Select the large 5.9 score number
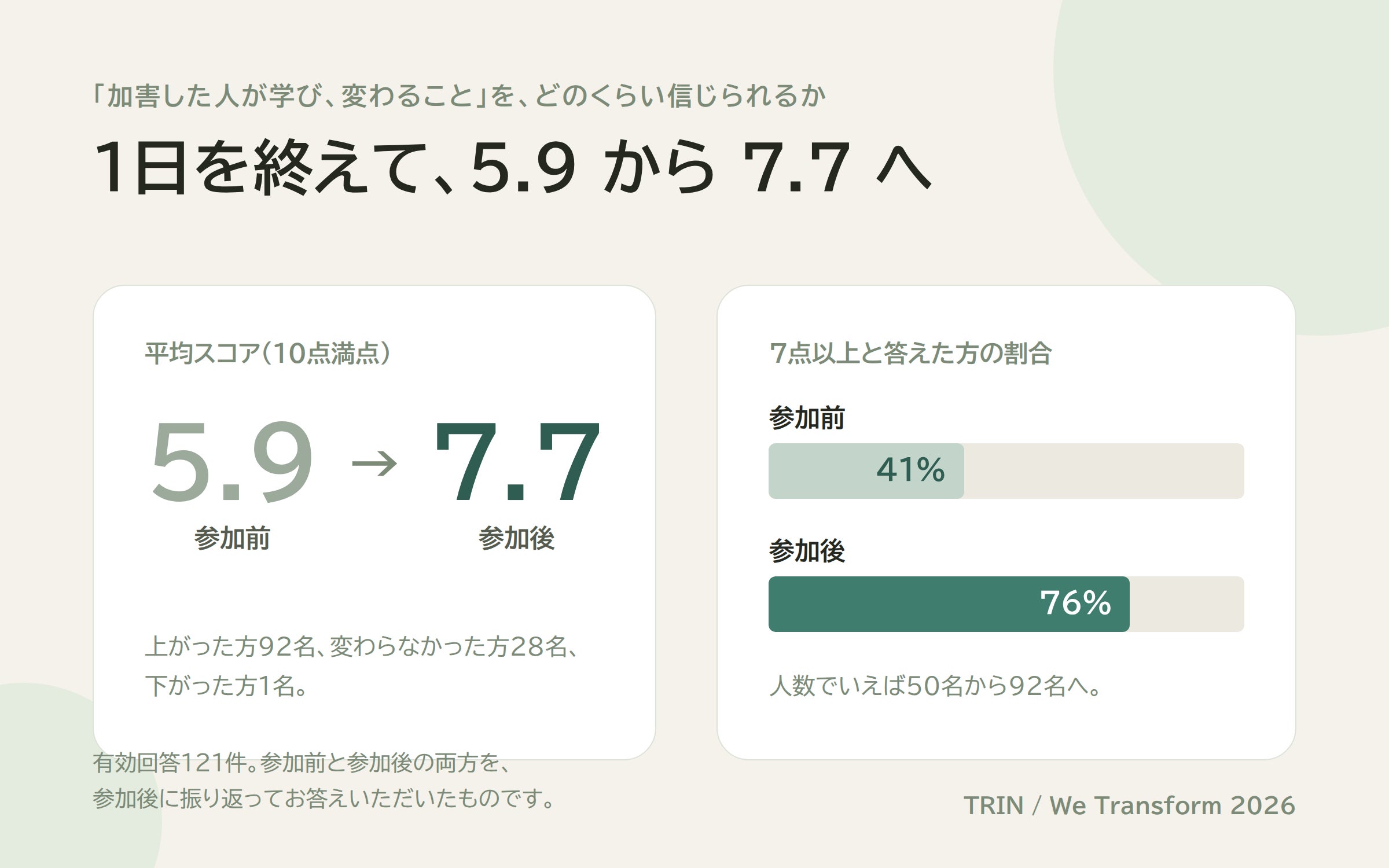1389x868 pixels. coord(232,462)
